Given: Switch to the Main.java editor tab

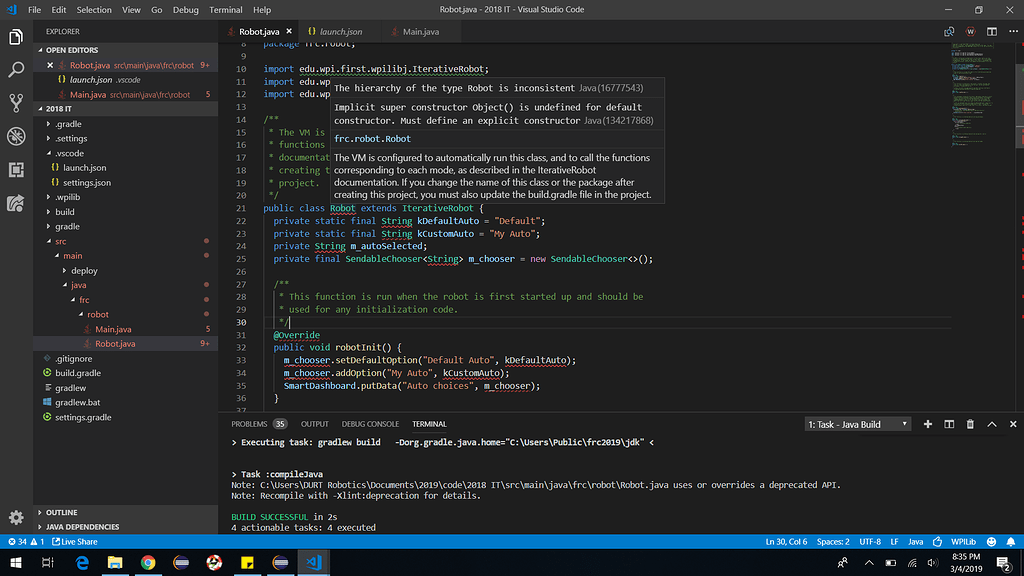Looking at the screenshot, I should (421, 31).
